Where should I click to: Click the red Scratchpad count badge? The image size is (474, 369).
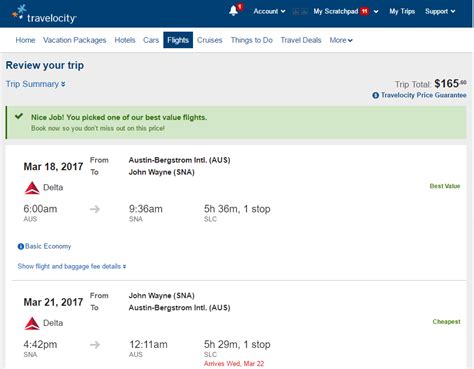364,11
